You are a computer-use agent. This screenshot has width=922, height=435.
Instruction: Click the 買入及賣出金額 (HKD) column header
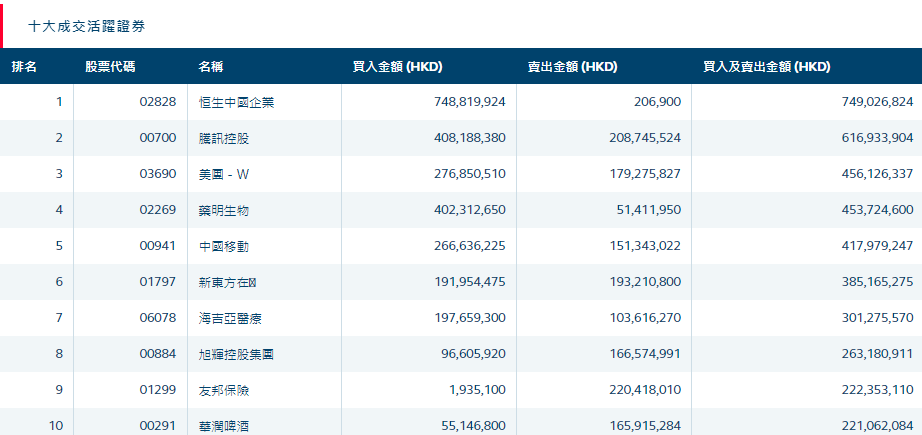(767, 67)
